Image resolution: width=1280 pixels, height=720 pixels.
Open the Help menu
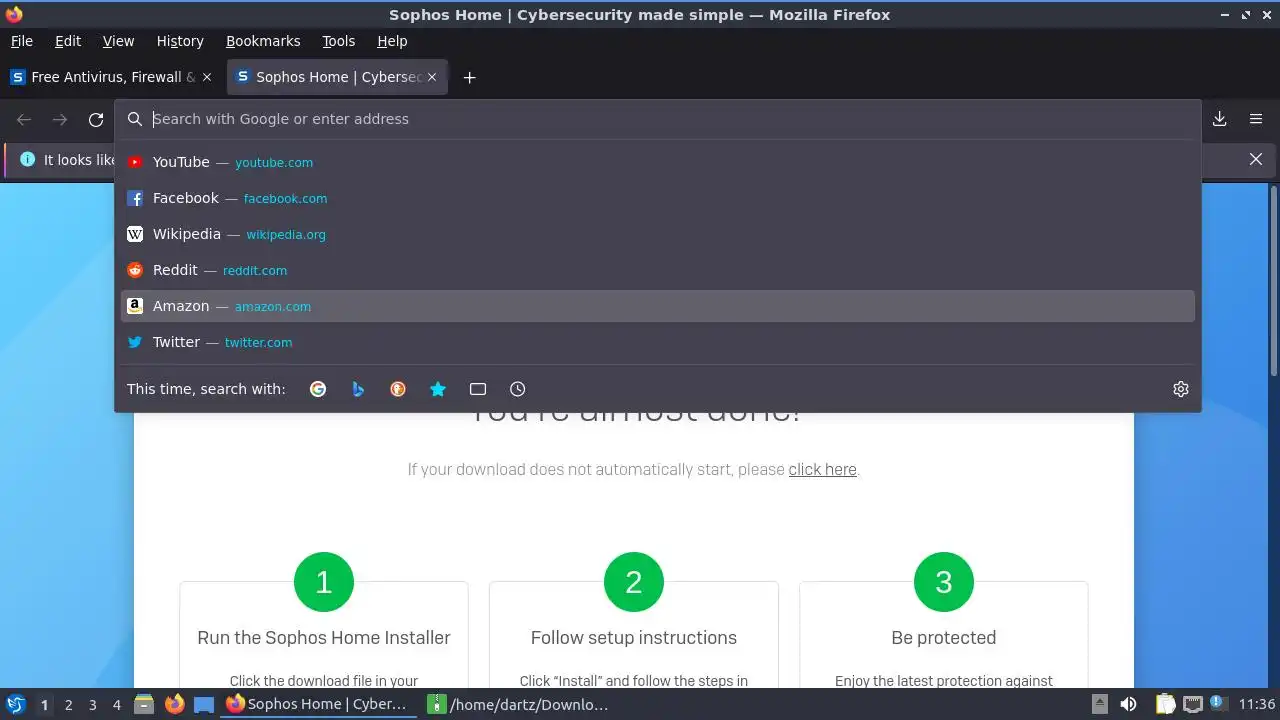click(392, 41)
